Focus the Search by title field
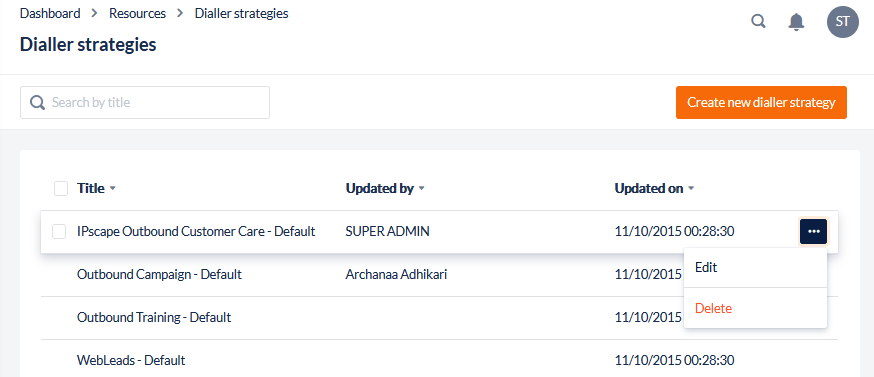Screen dimensions: 874x377 coord(145,103)
